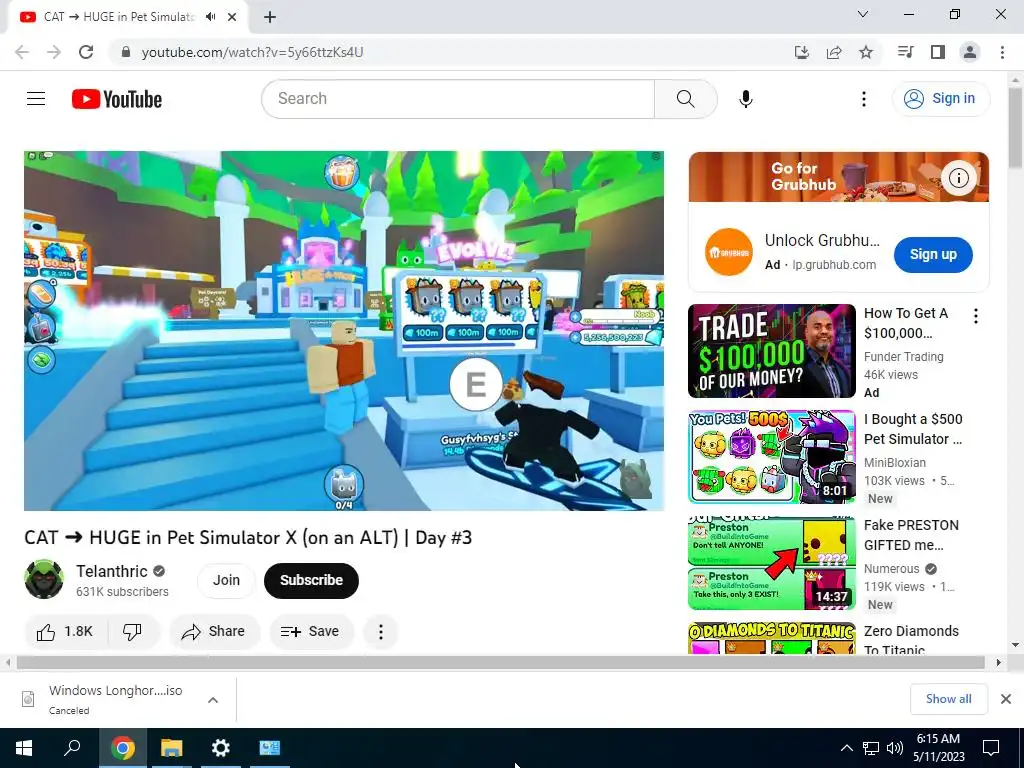Open Telanthric channel avatar
The image size is (1024, 768).
(44, 579)
